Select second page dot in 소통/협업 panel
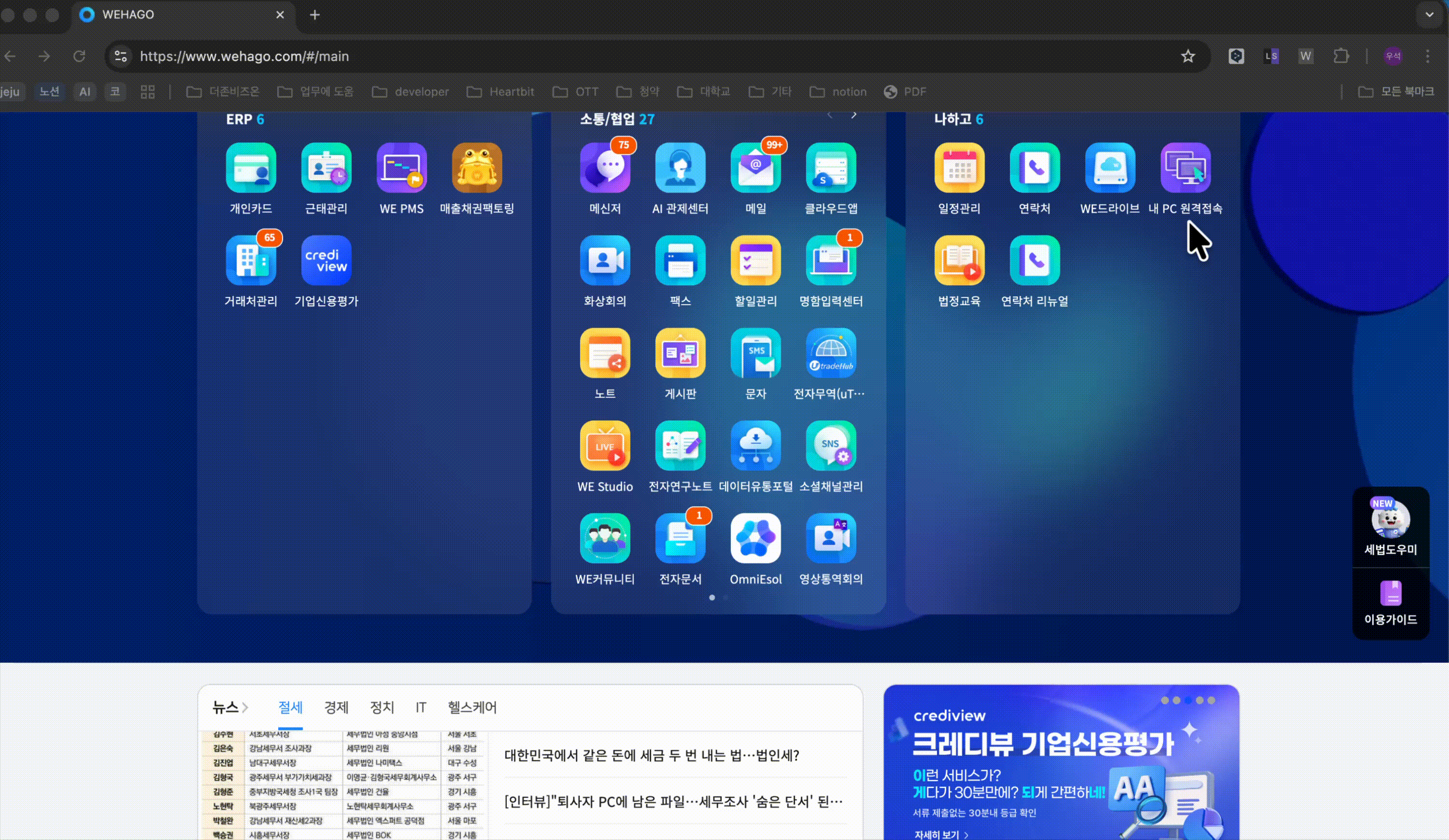 click(x=725, y=598)
